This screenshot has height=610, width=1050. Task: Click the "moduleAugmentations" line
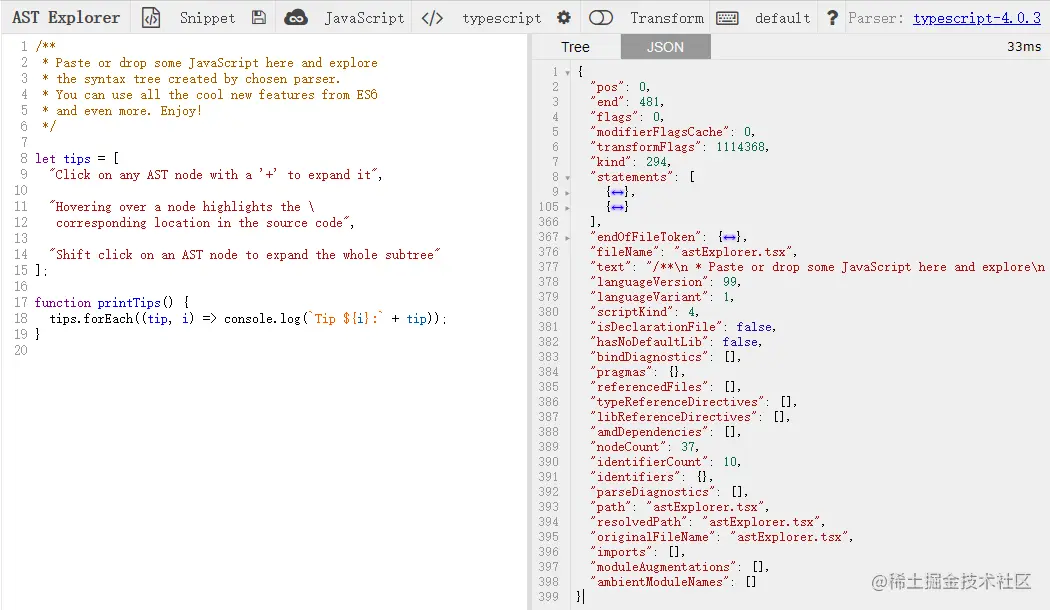coord(679,566)
